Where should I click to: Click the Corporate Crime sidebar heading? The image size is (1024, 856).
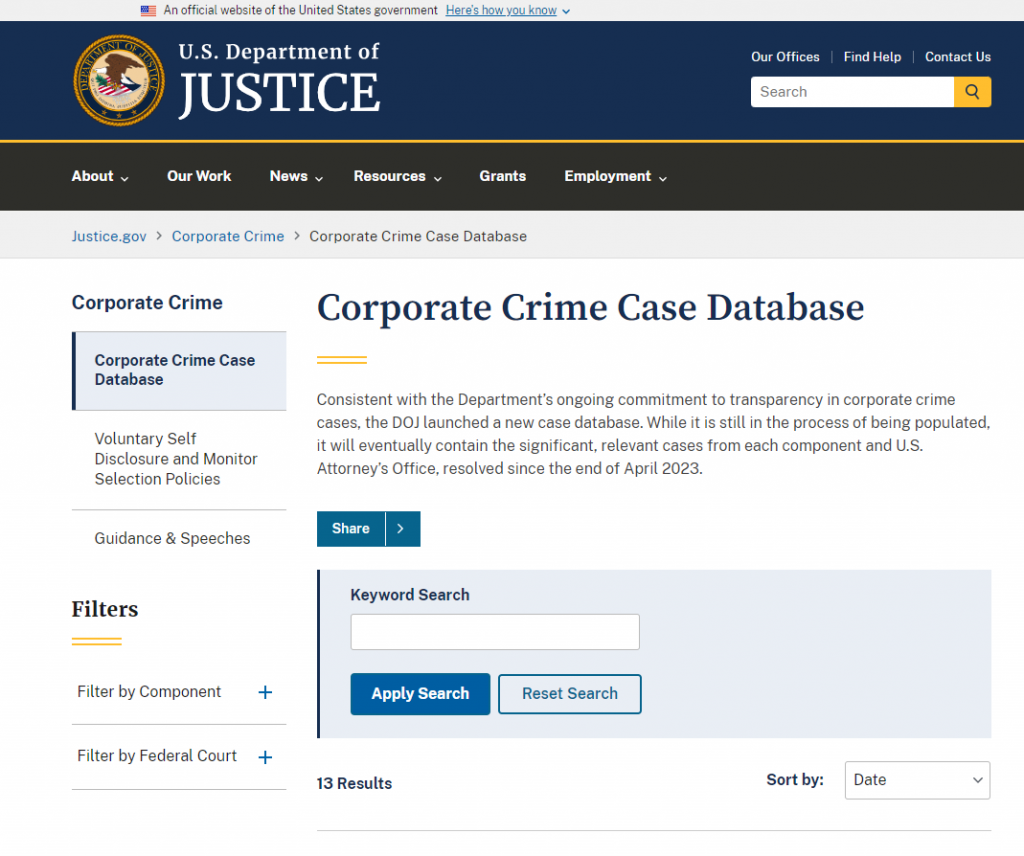[x=147, y=303]
